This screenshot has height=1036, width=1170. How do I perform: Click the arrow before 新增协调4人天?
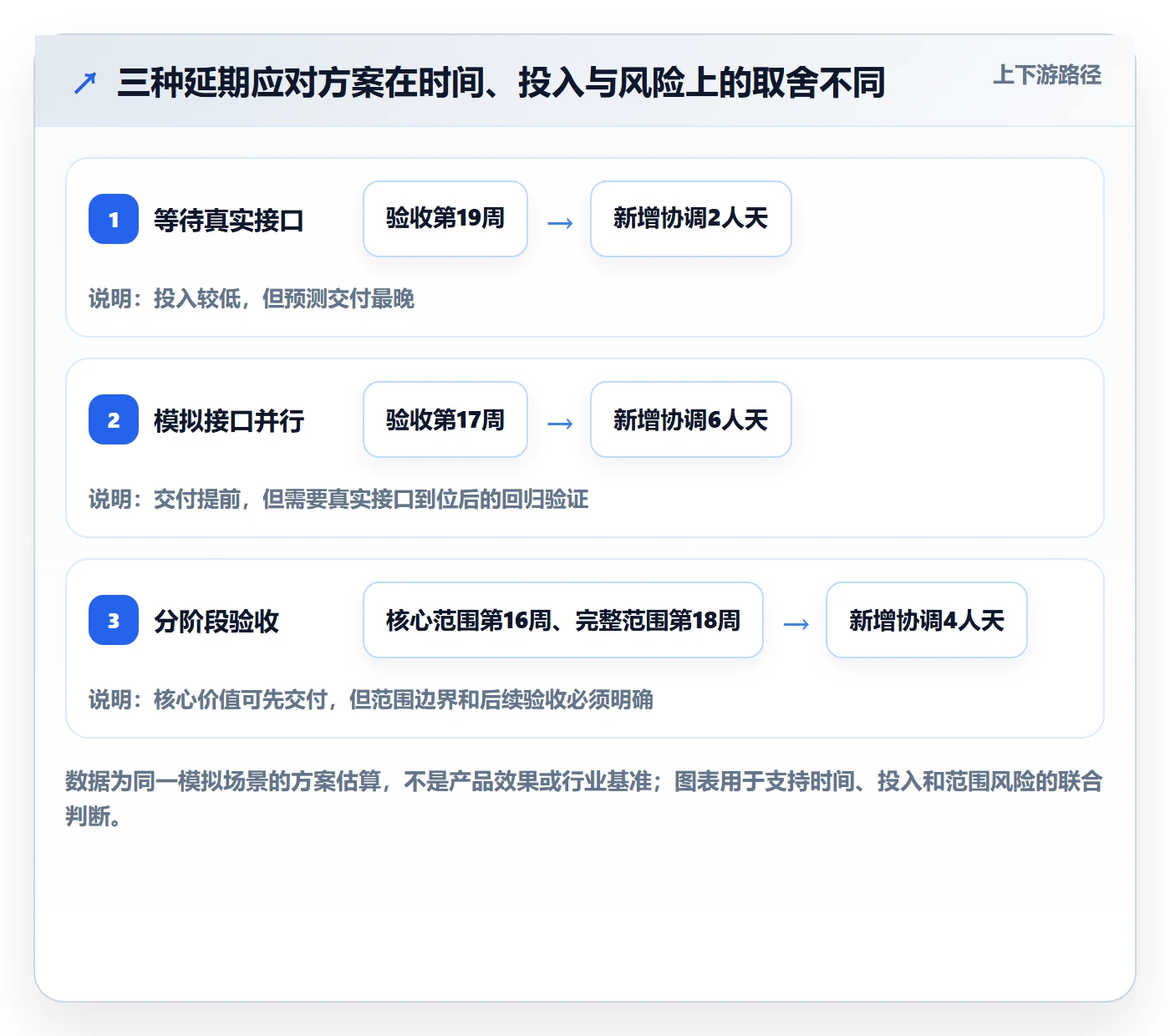(796, 624)
